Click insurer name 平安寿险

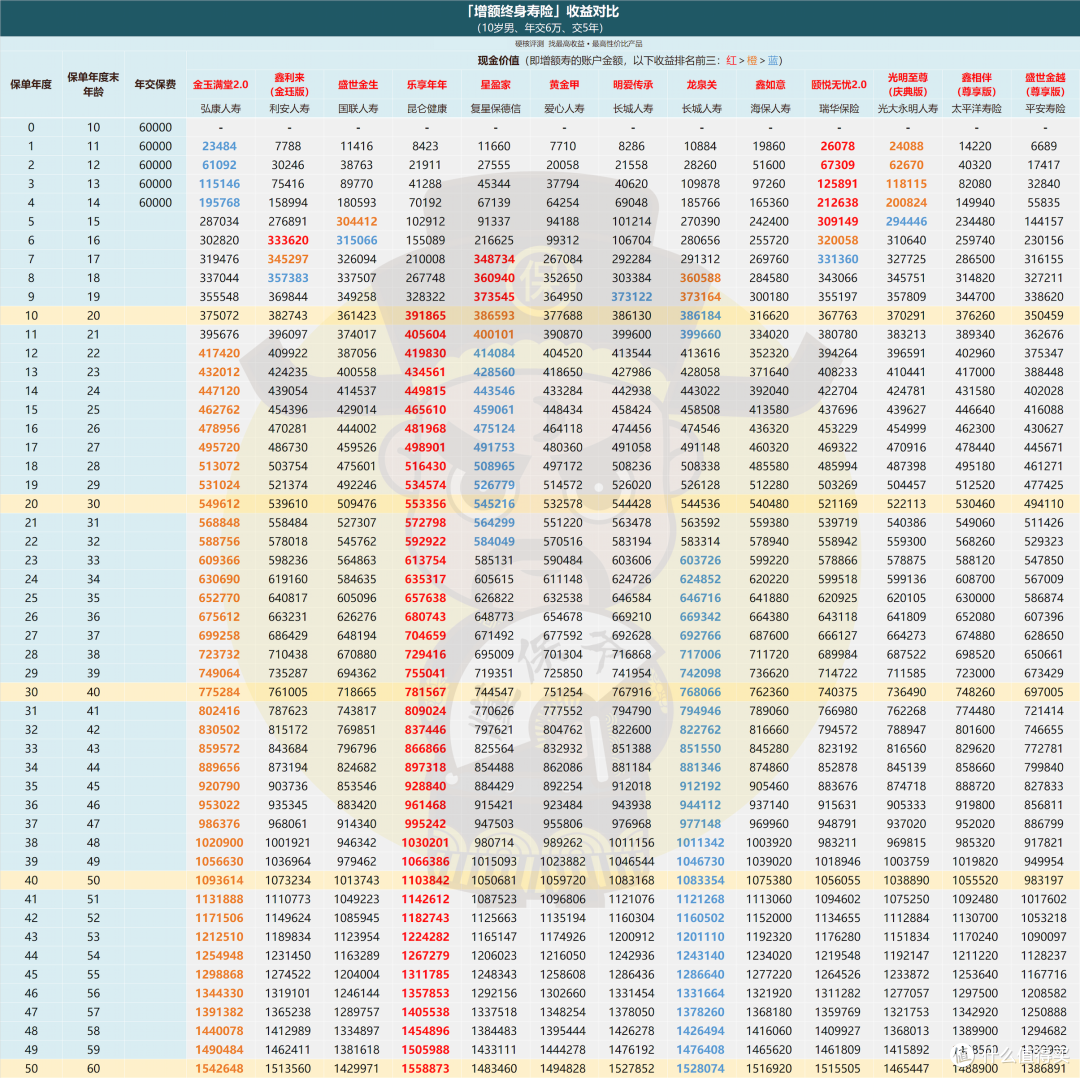click(1045, 108)
